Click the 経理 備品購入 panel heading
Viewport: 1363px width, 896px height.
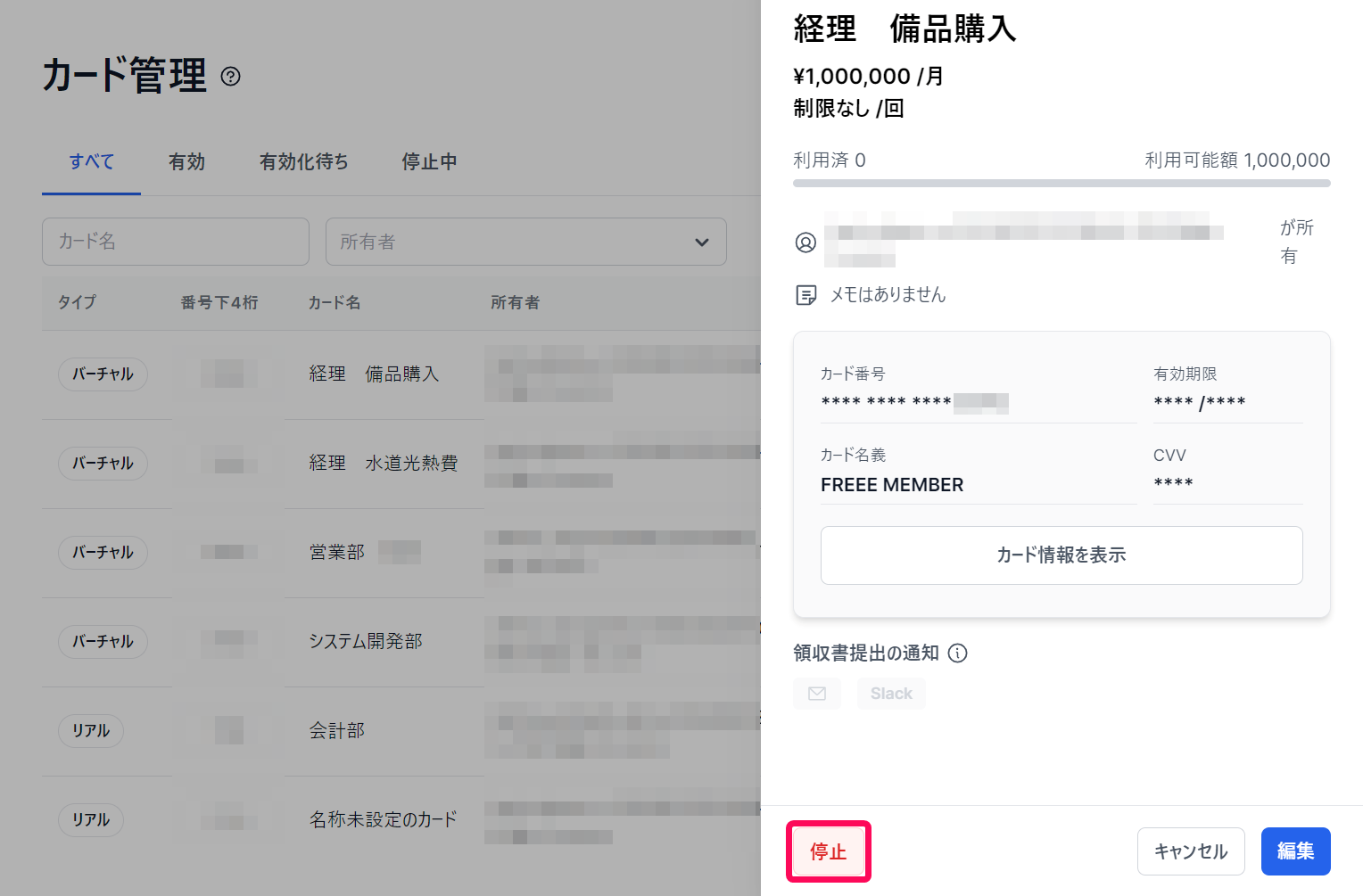[905, 29]
